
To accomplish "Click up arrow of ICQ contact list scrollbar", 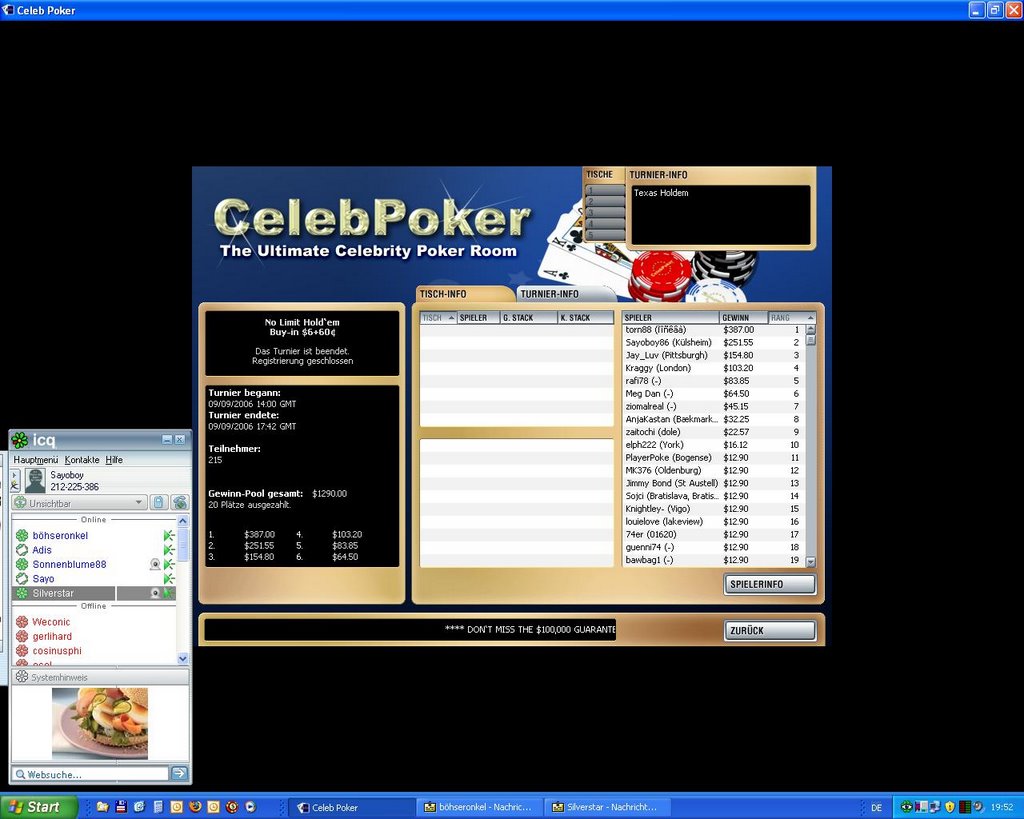I will [x=183, y=521].
